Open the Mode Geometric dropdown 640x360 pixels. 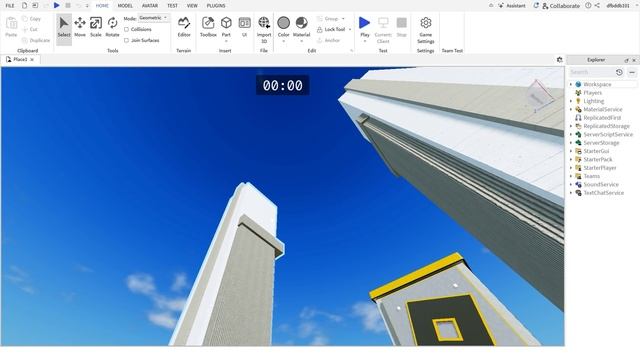click(x=153, y=18)
